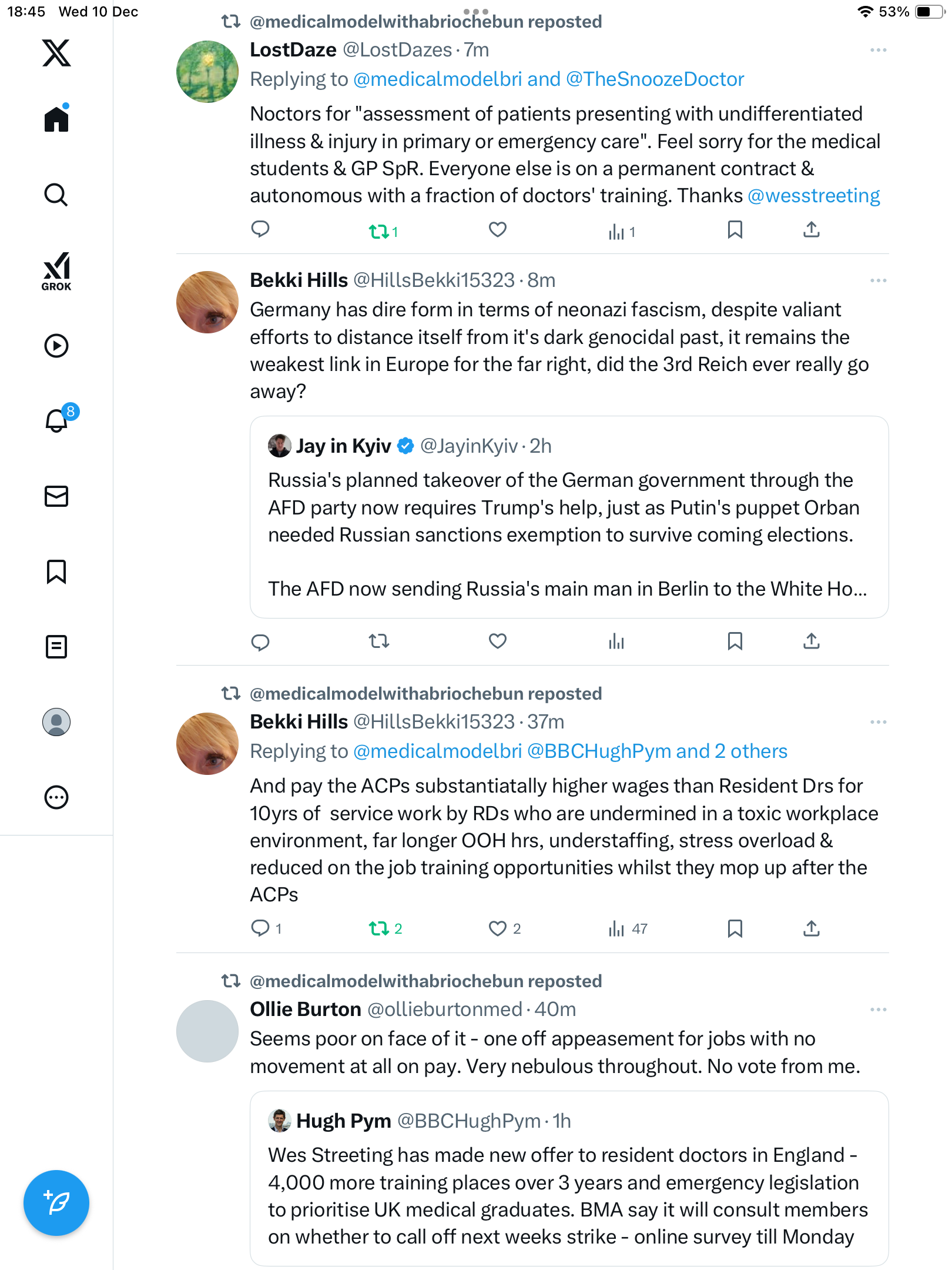Open the Lists icon in sidebar

56,647
